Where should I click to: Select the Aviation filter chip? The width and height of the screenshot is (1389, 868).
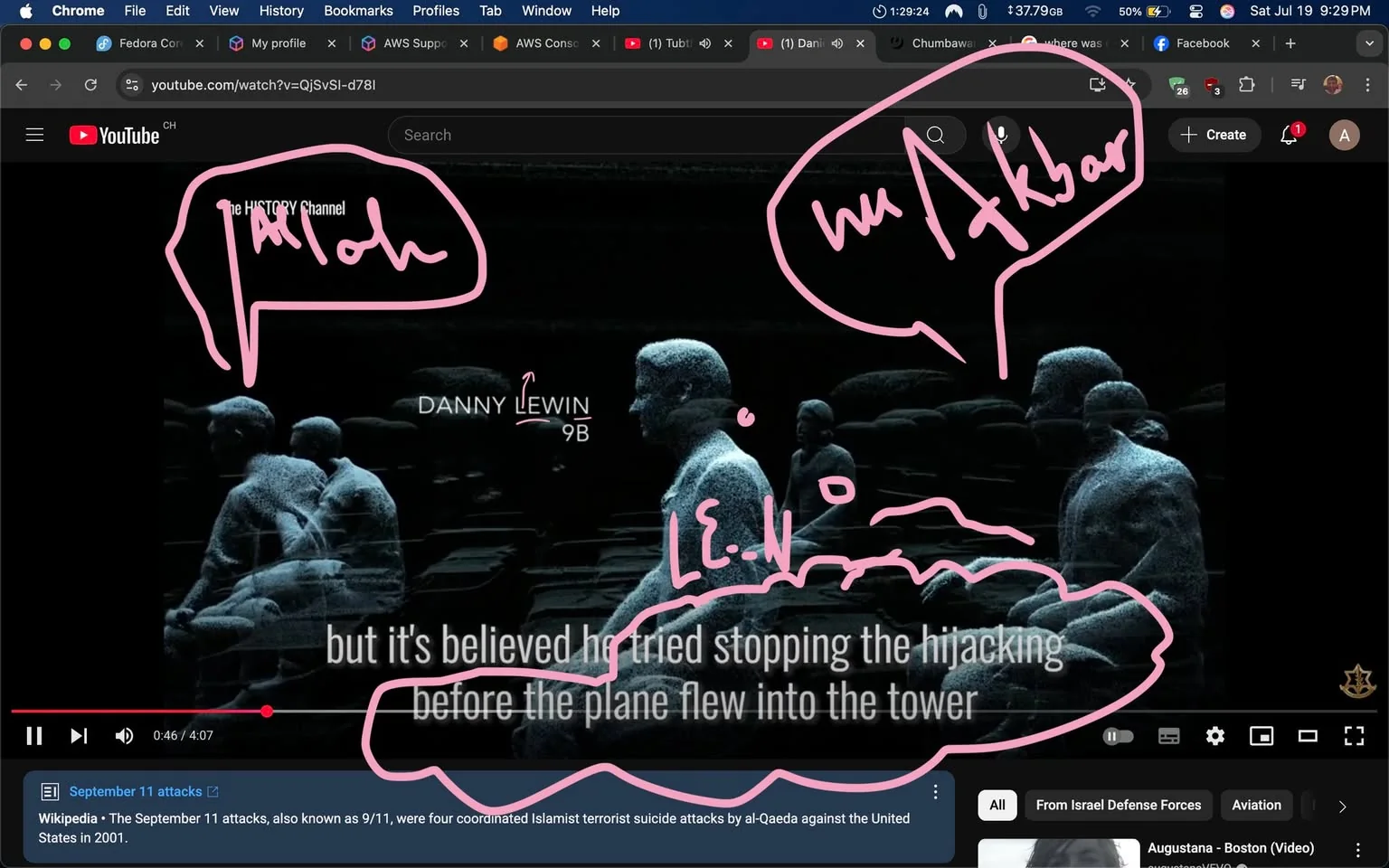(1256, 805)
